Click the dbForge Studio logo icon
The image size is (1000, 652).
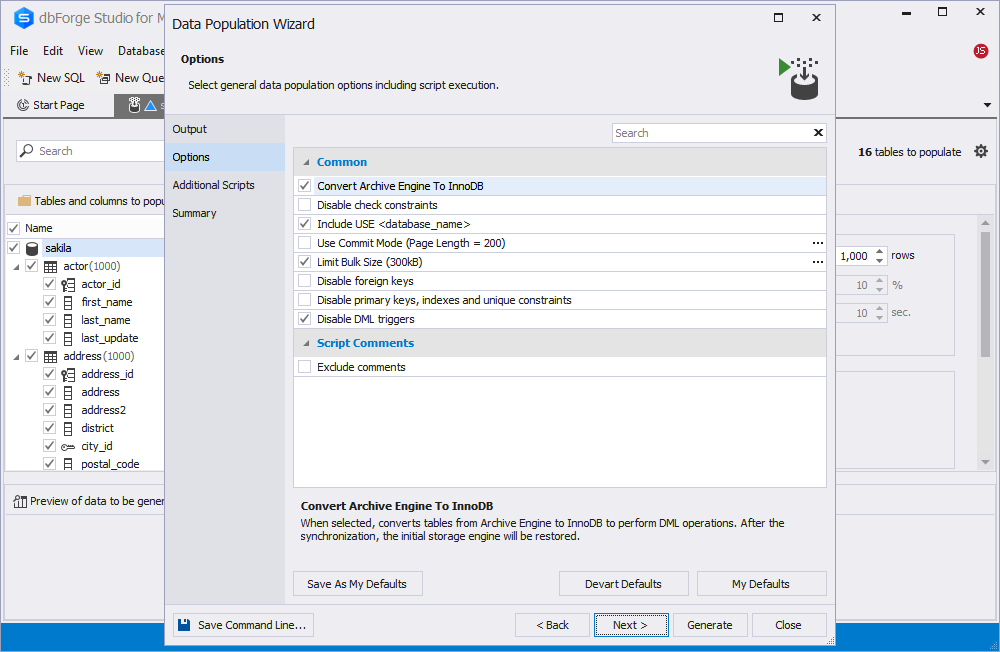click(x=24, y=18)
